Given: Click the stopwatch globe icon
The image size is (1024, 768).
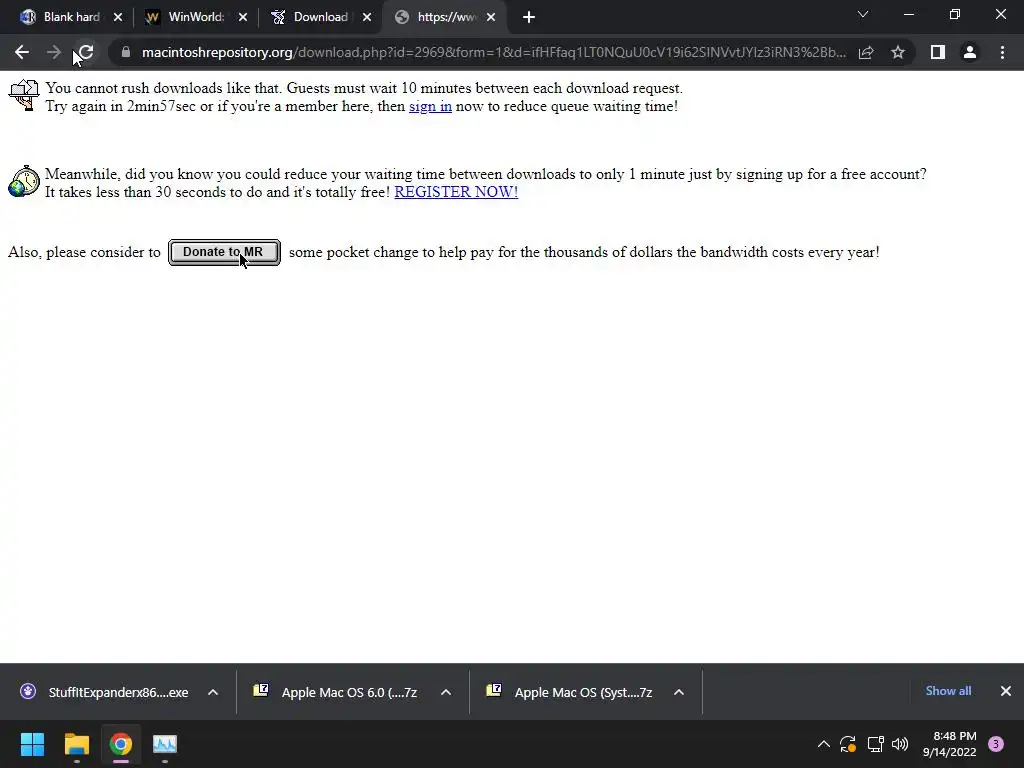Looking at the screenshot, I should point(24,181).
